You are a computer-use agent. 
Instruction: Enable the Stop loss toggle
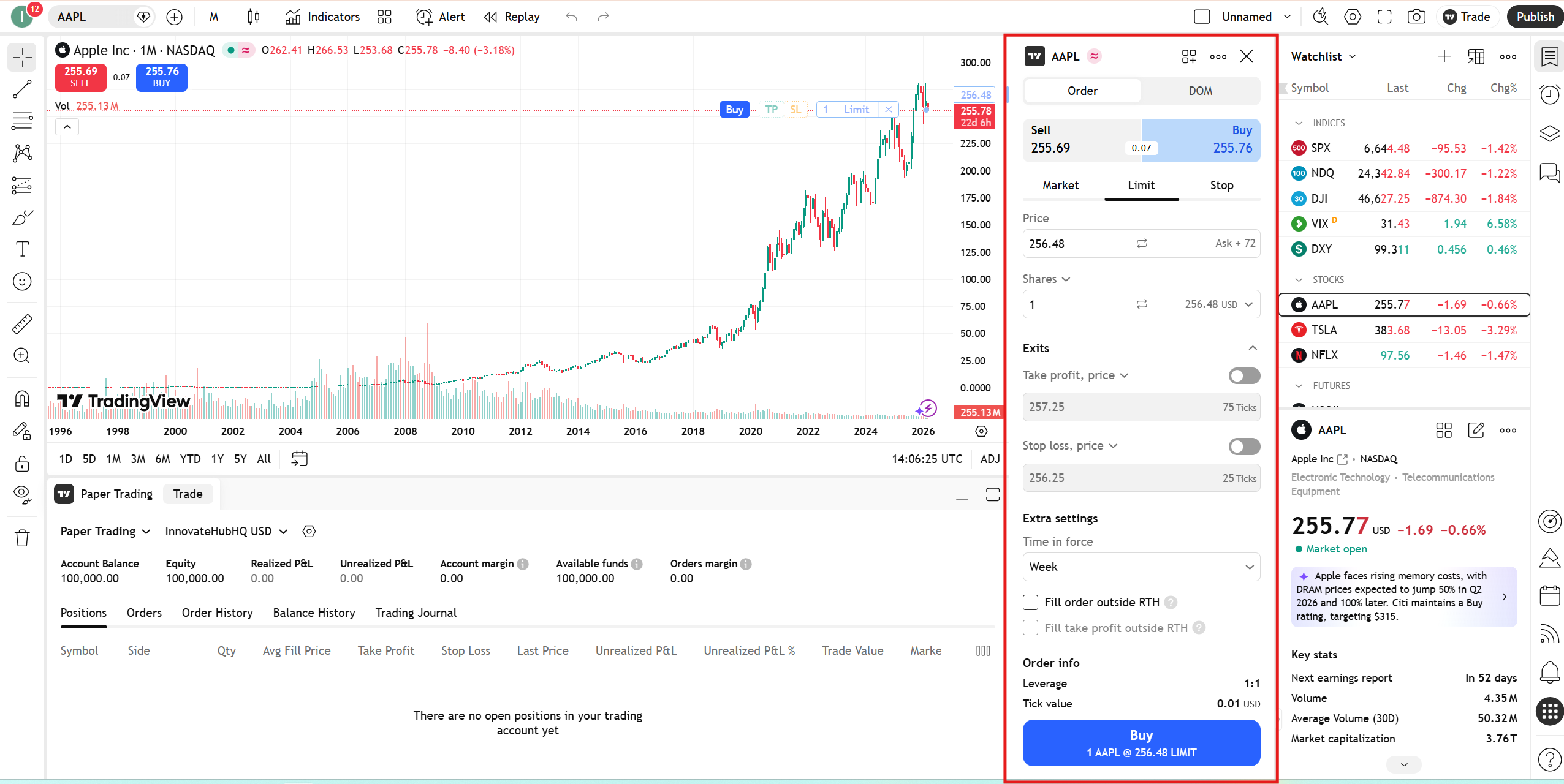click(x=1244, y=446)
